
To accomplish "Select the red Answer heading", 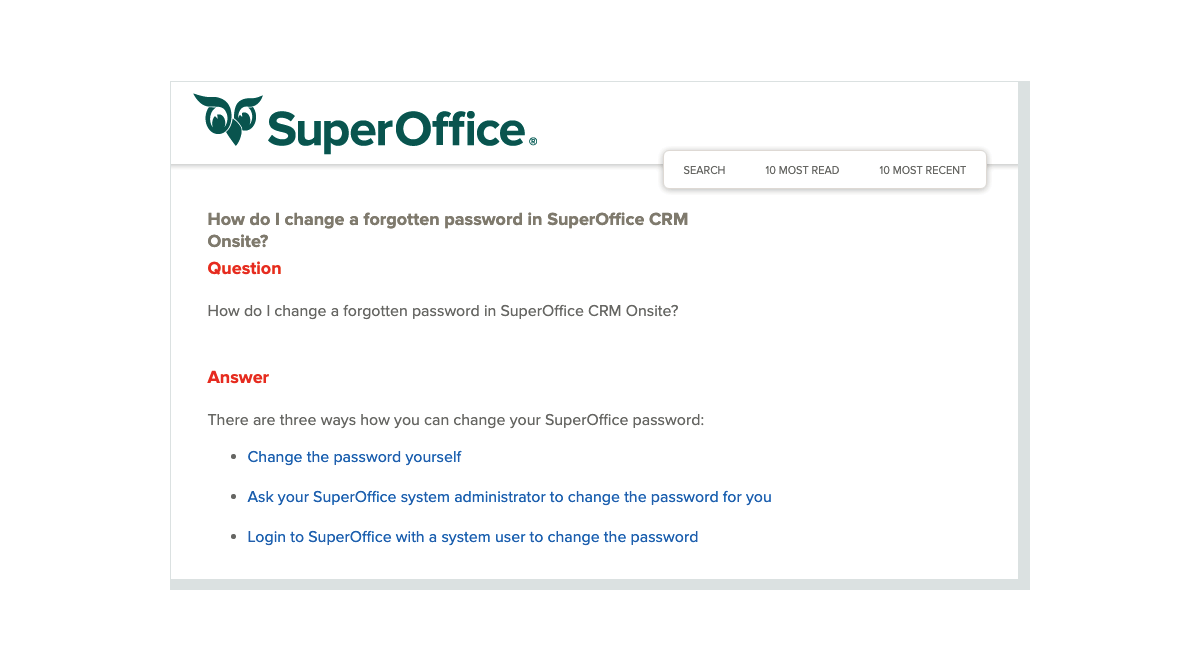I will tap(238, 377).
